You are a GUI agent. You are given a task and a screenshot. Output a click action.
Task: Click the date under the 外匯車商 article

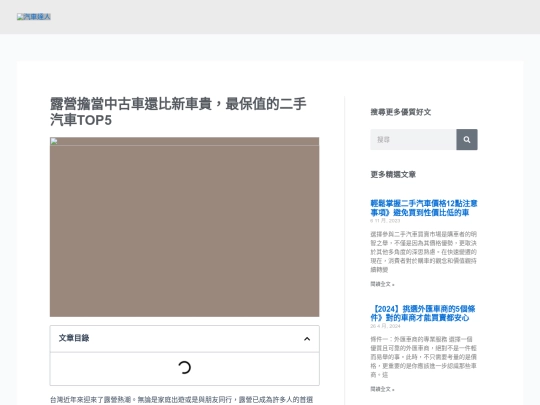(x=385, y=326)
